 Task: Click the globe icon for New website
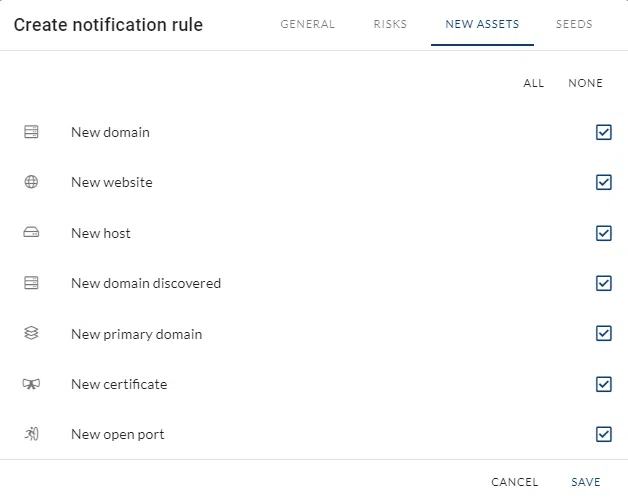coord(31,182)
